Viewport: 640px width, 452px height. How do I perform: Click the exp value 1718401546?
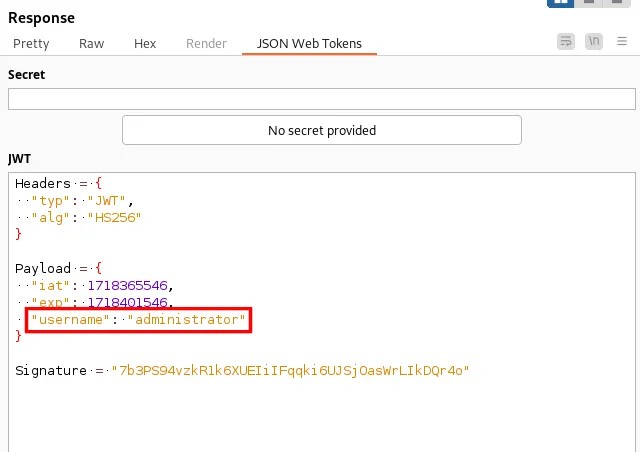pyautogui.click(x=127, y=303)
